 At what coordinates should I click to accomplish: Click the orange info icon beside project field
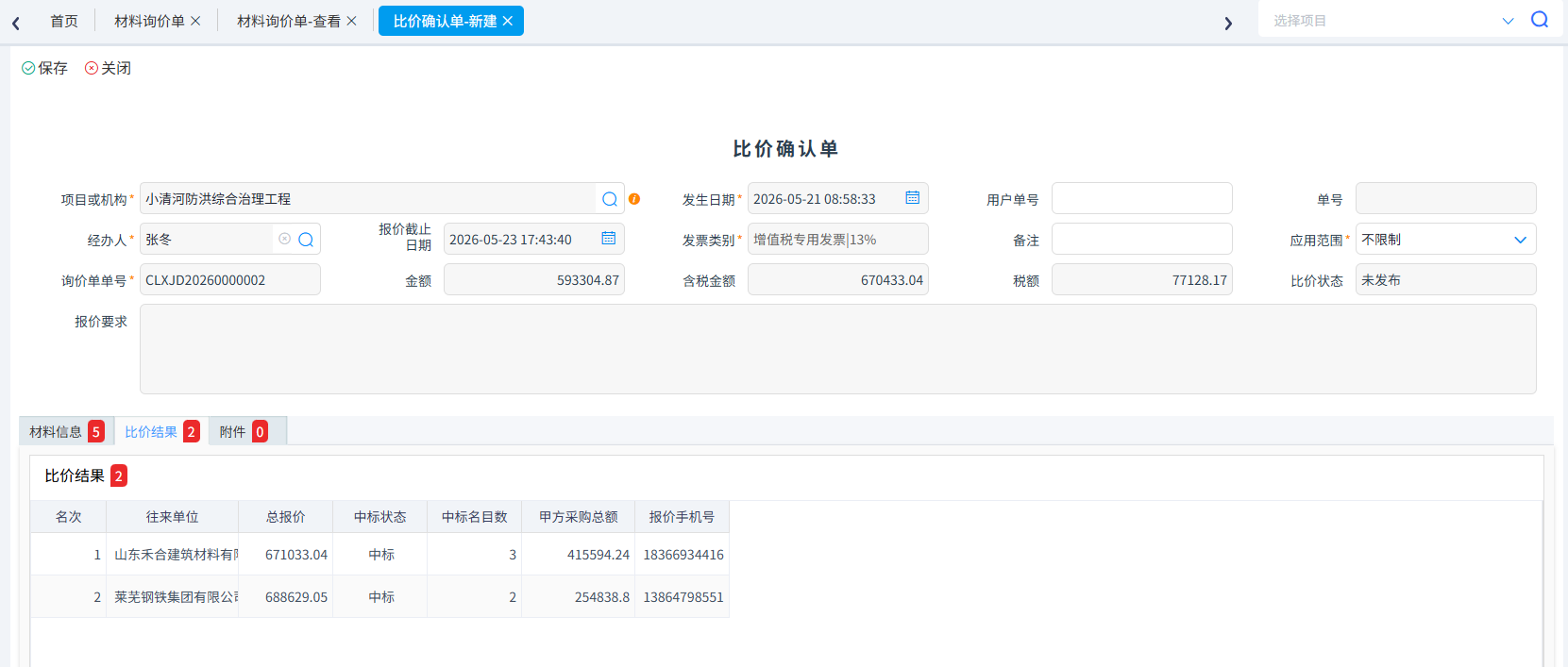tap(634, 199)
